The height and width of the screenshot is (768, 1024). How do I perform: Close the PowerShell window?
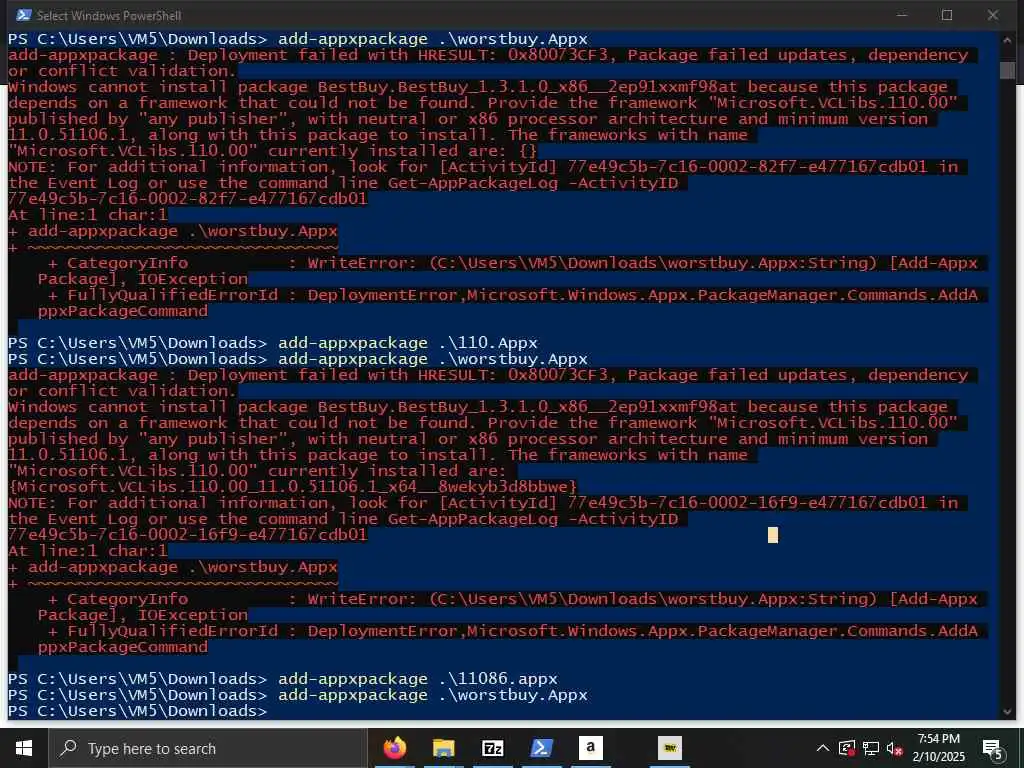(x=993, y=15)
